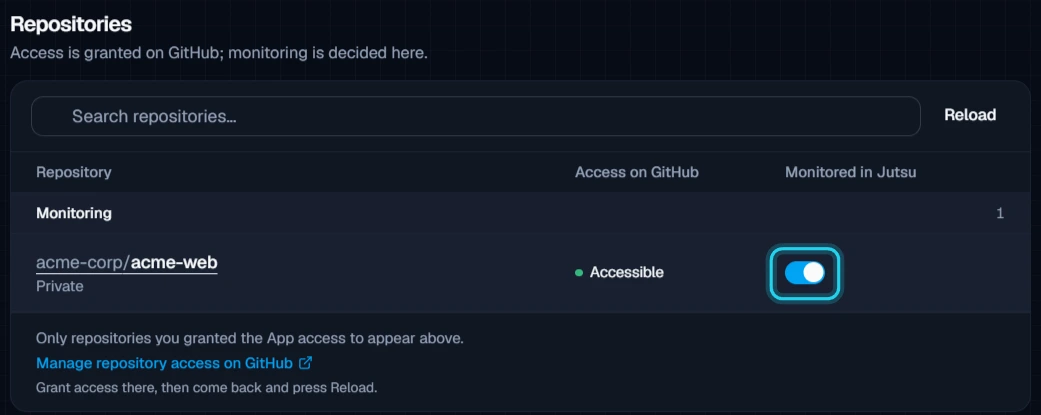Click the Access on GitHub column header
1041x415 pixels.
point(637,172)
